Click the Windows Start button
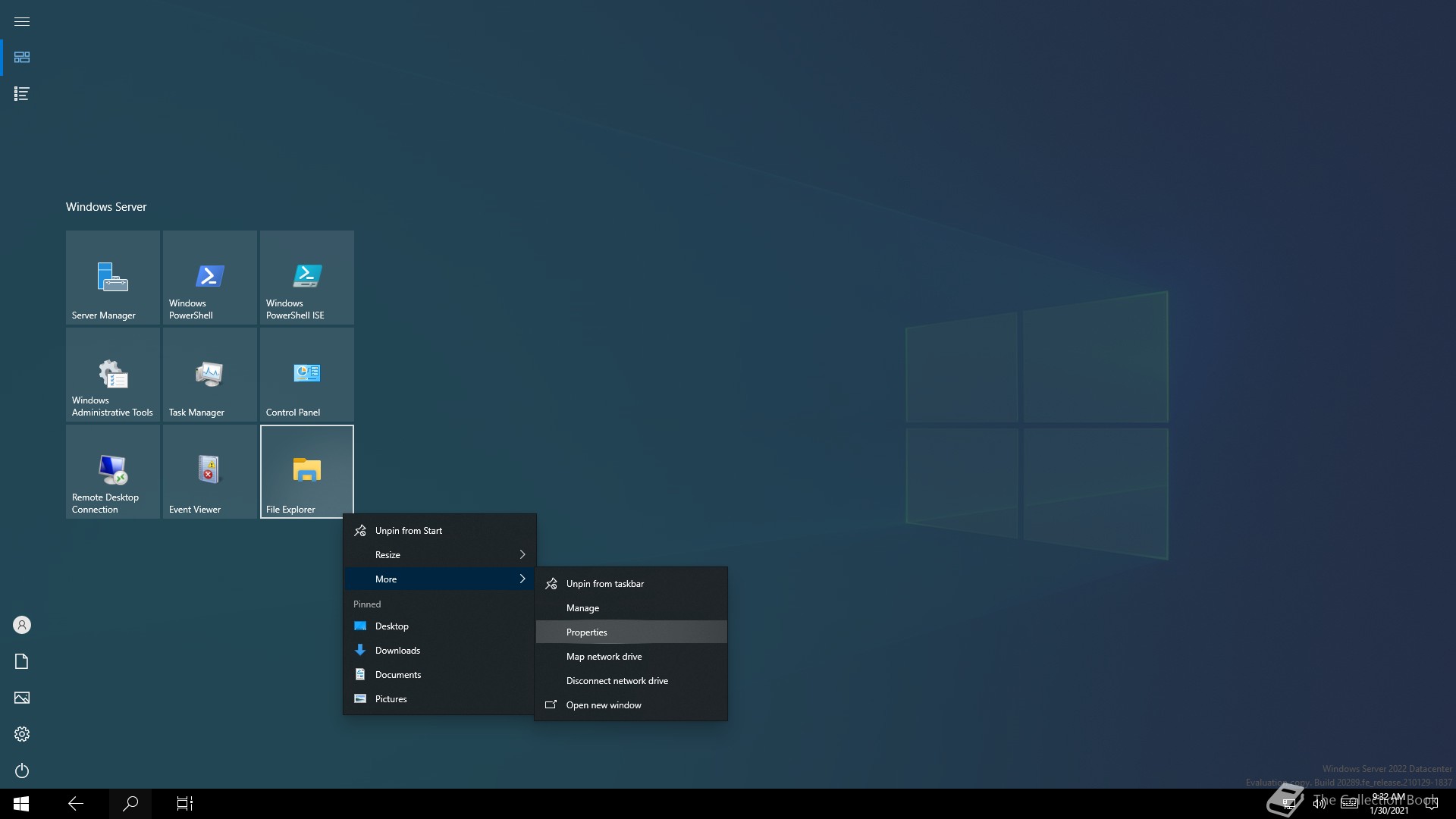The image size is (1456, 819). [x=21, y=804]
